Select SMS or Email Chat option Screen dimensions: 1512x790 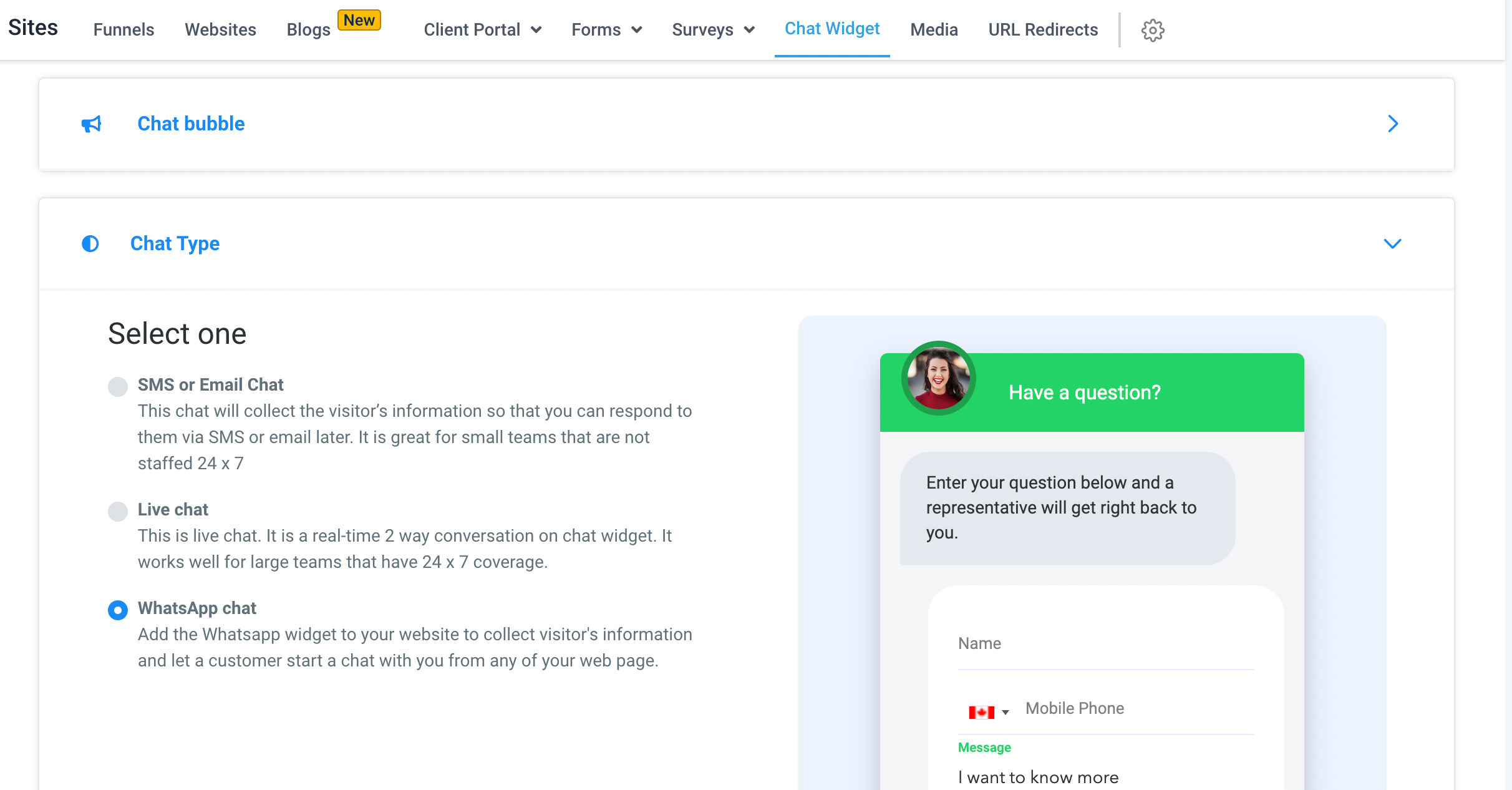click(x=118, y=386)
